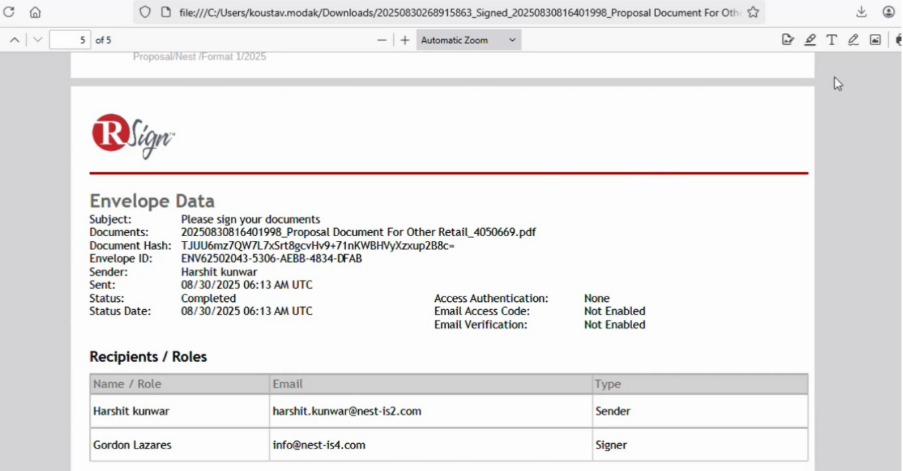Select the Highlight tool

coord(810,40)
